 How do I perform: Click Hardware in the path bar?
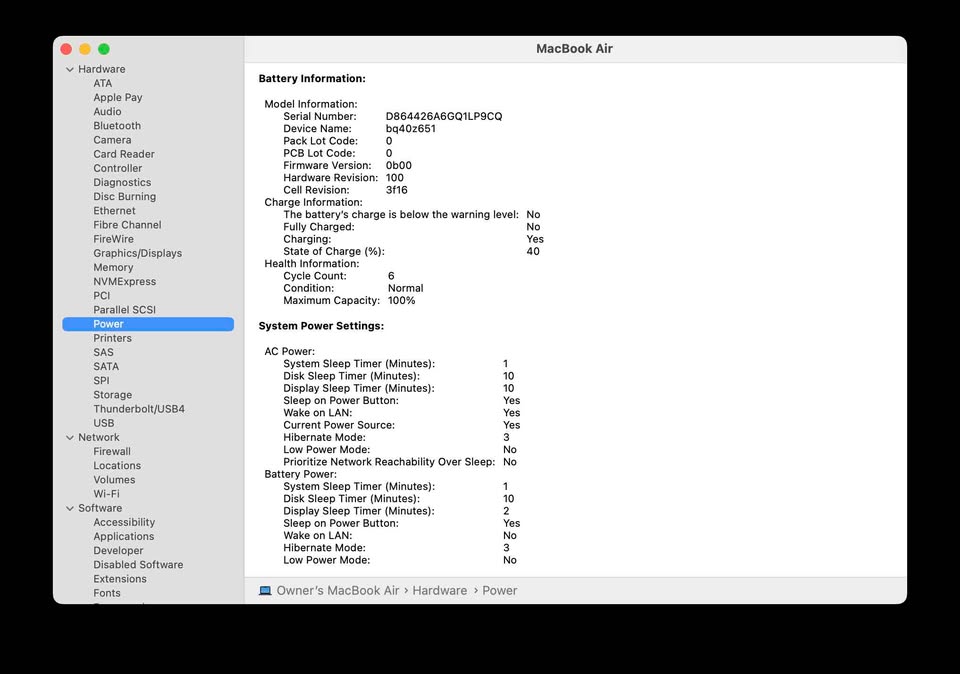tap(439, 591)
